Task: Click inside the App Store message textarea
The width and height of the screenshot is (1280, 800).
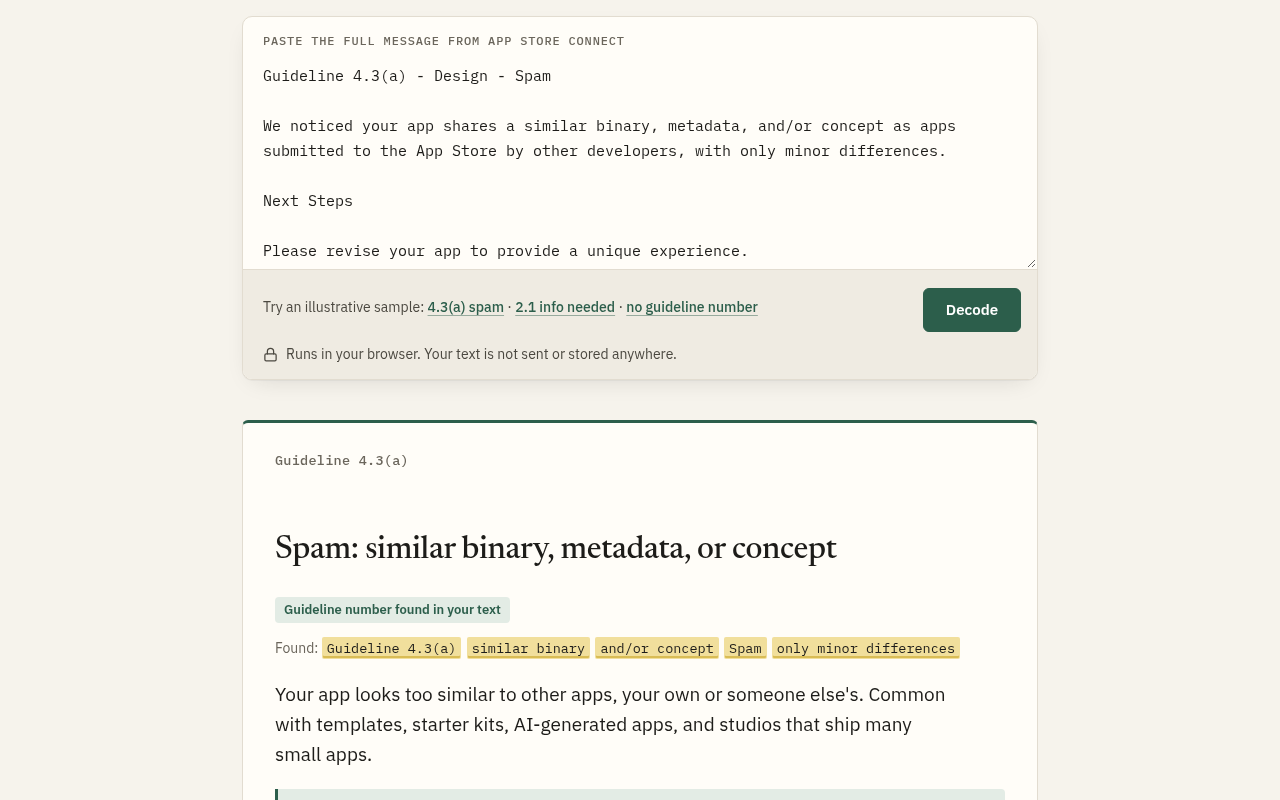Action: [640, 162]
